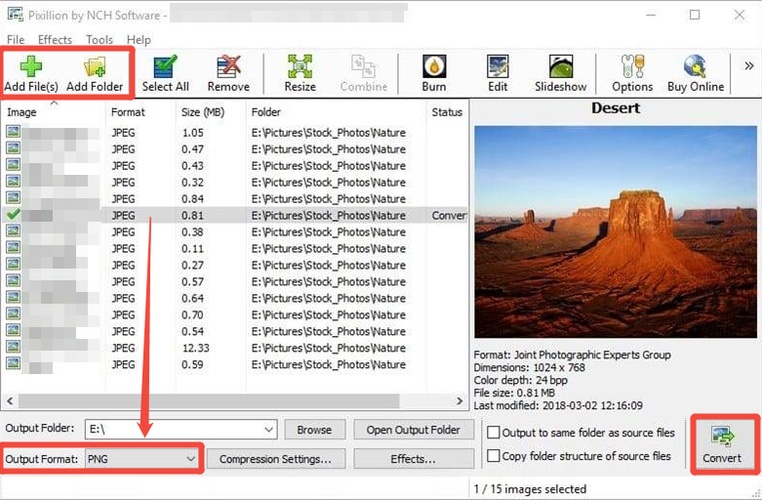Click the image icon of the 0.38 MB row
The width and height of the screenshot is (762, 500).
tap(13, 231)
